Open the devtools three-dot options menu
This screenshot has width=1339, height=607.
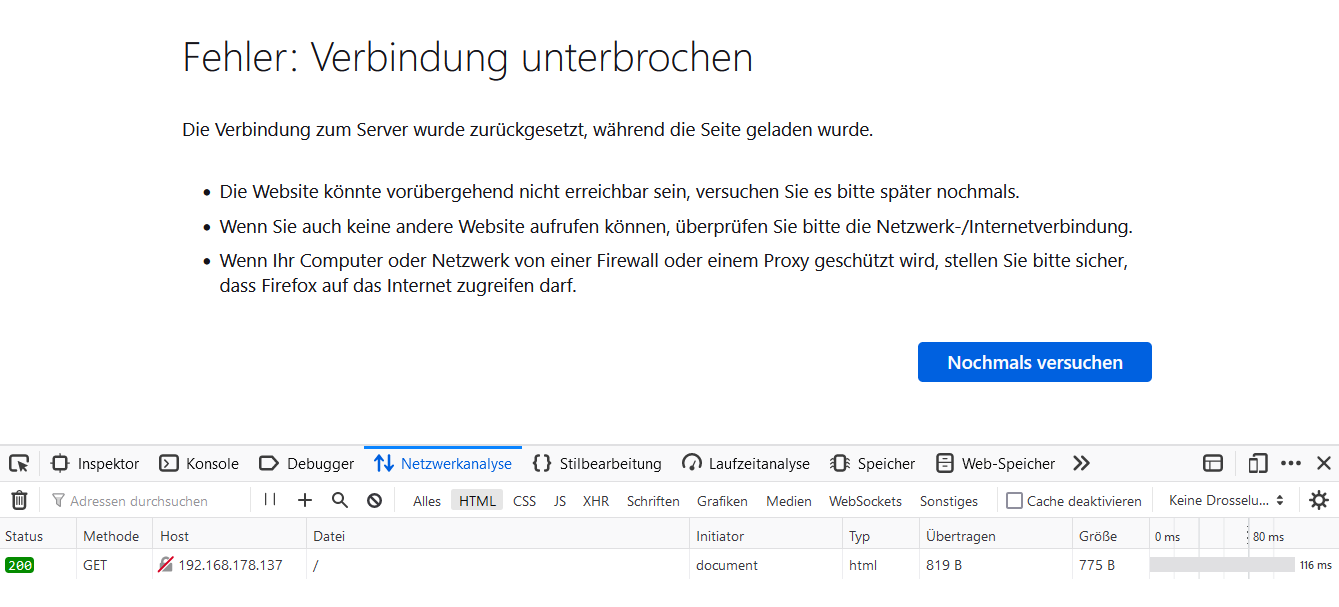[x=1291, y=464]
